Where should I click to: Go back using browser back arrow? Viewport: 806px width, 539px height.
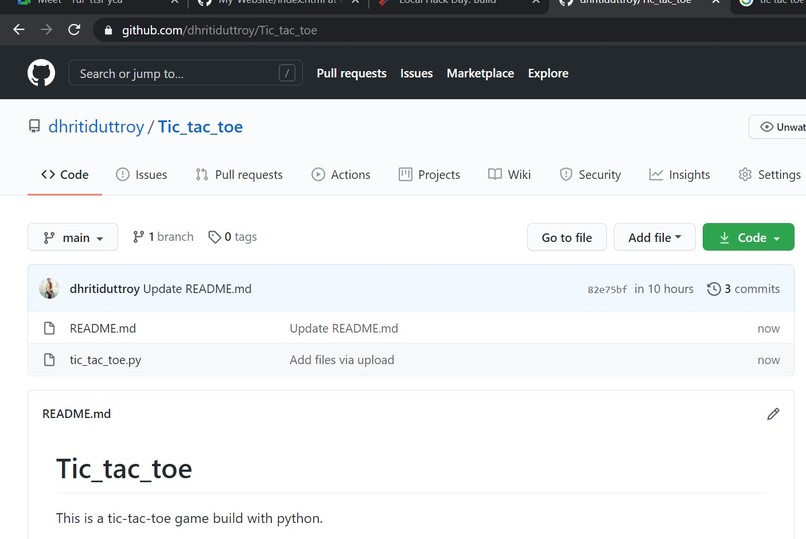pos(19,30)
